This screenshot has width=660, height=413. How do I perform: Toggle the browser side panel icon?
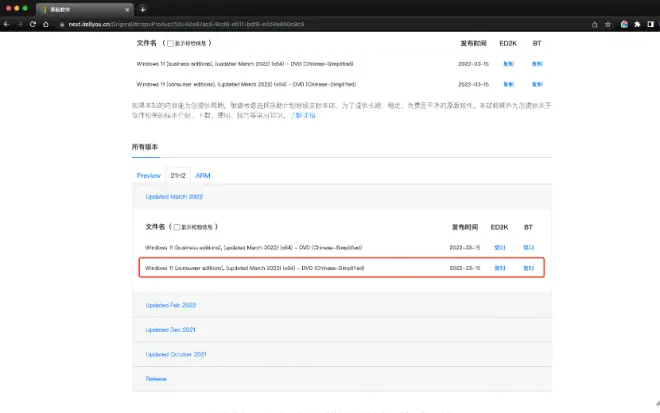tap(650, 24)
